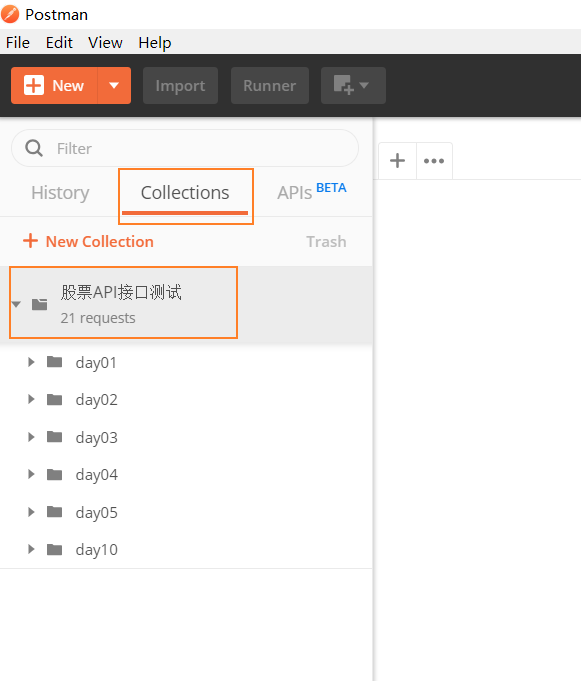Image resolution: width=581 pixels, height=681 pixels.
Task: Click the day01 folder icon
Action: point(55,362)
